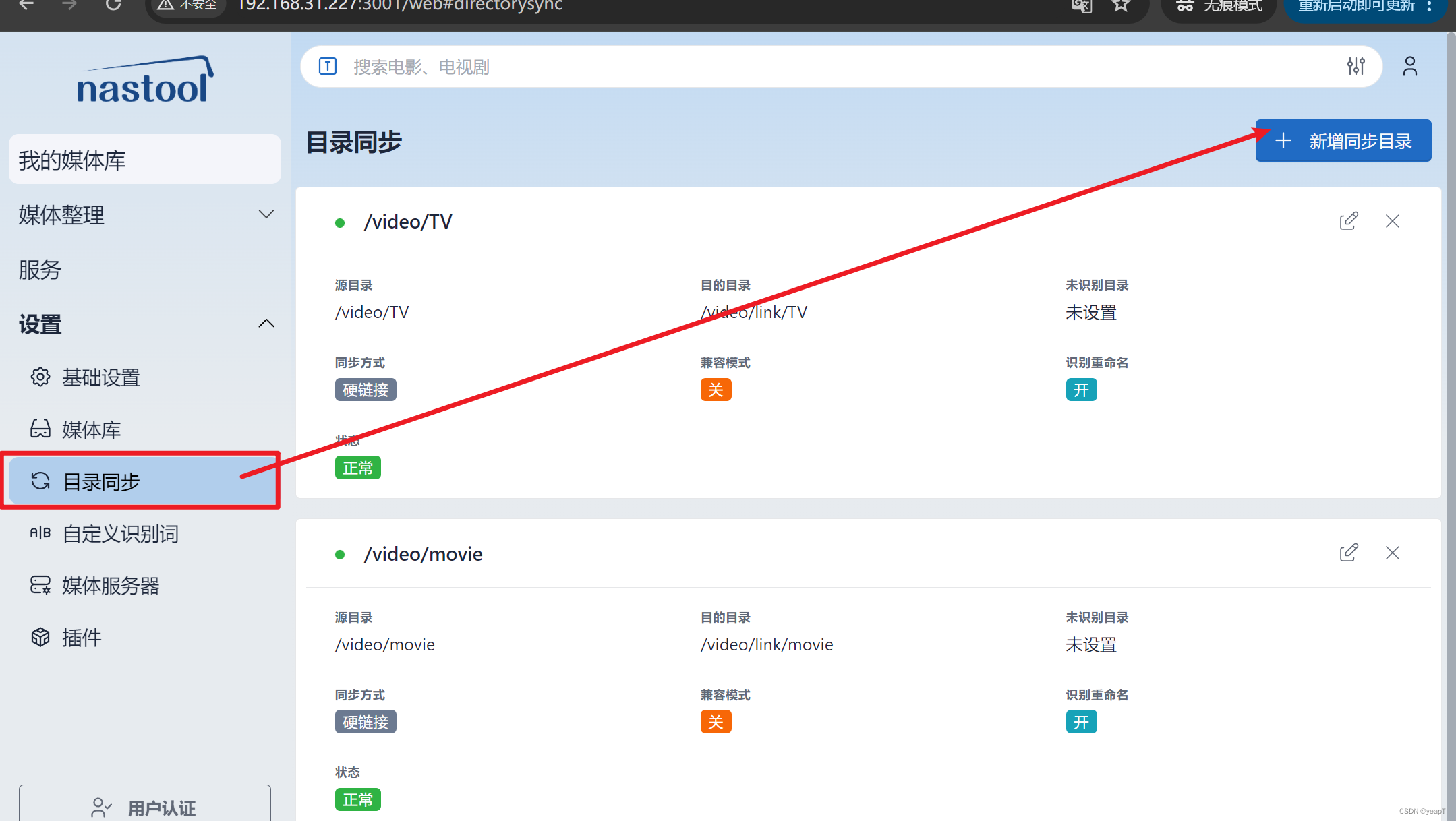Go to 媒体库 settings

point(91,429)
